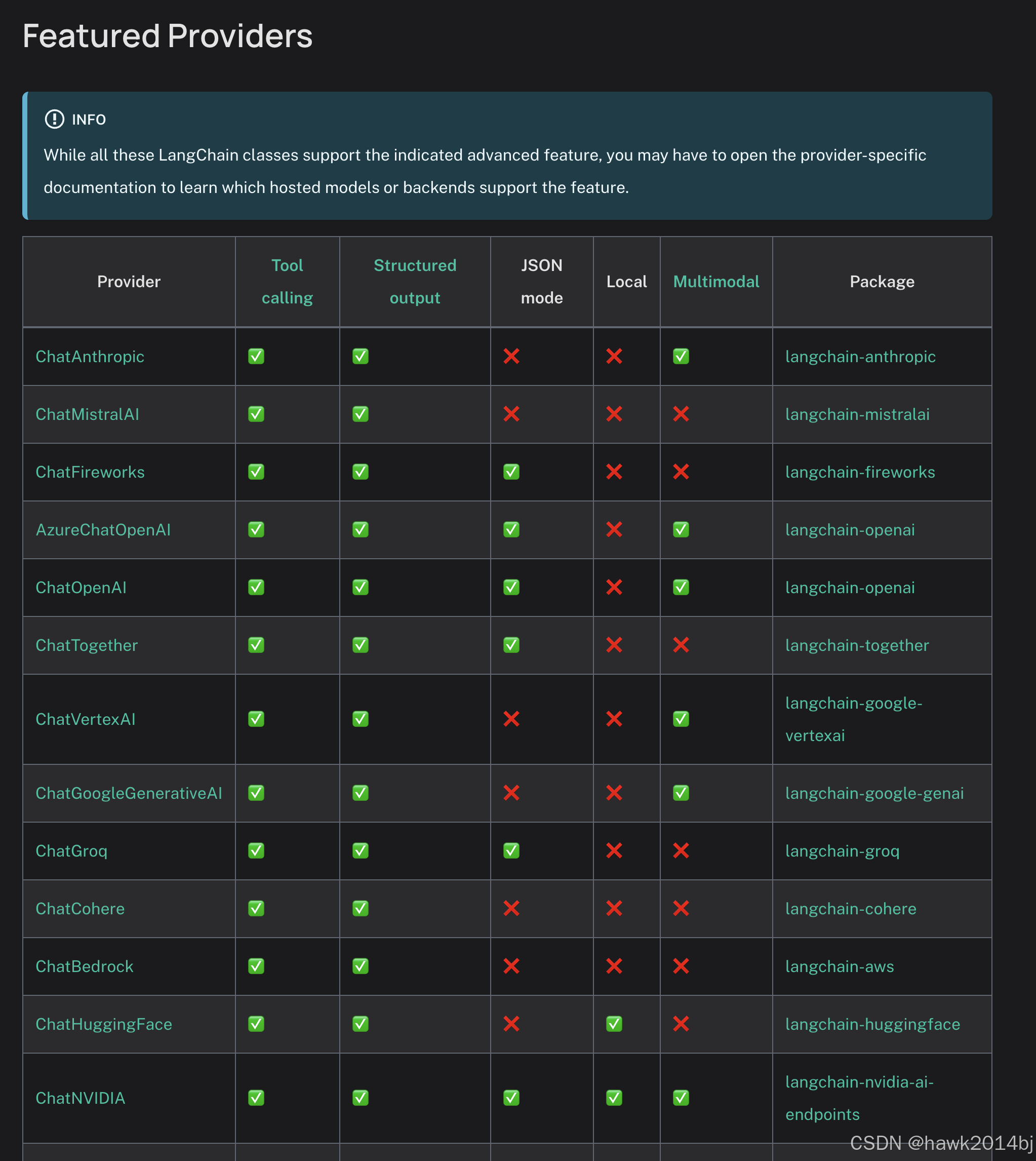Open langchain-openai package in ChatOpenAI row

[x=850, y=587]
